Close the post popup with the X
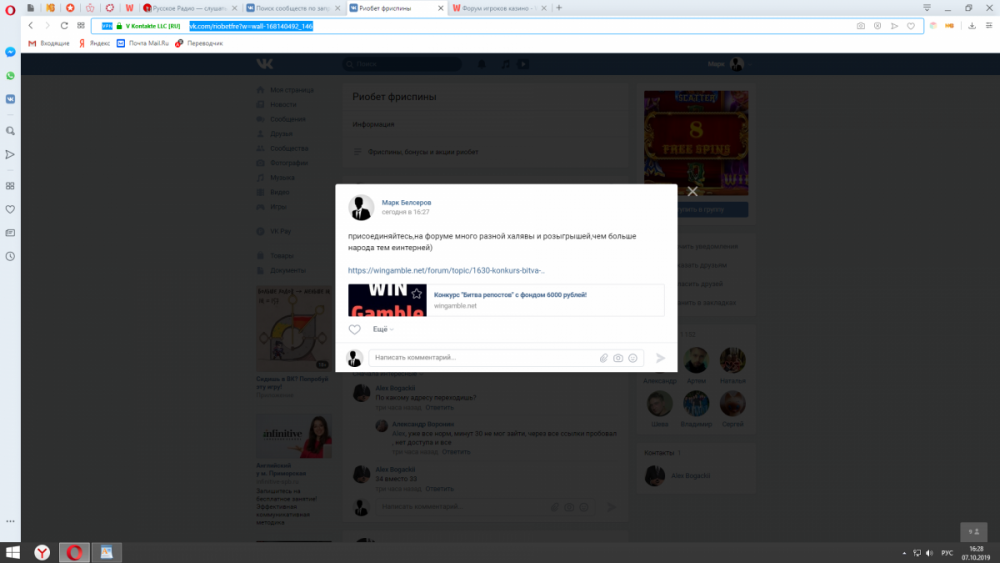The image size is (1000, 563). tap(692, 191)
